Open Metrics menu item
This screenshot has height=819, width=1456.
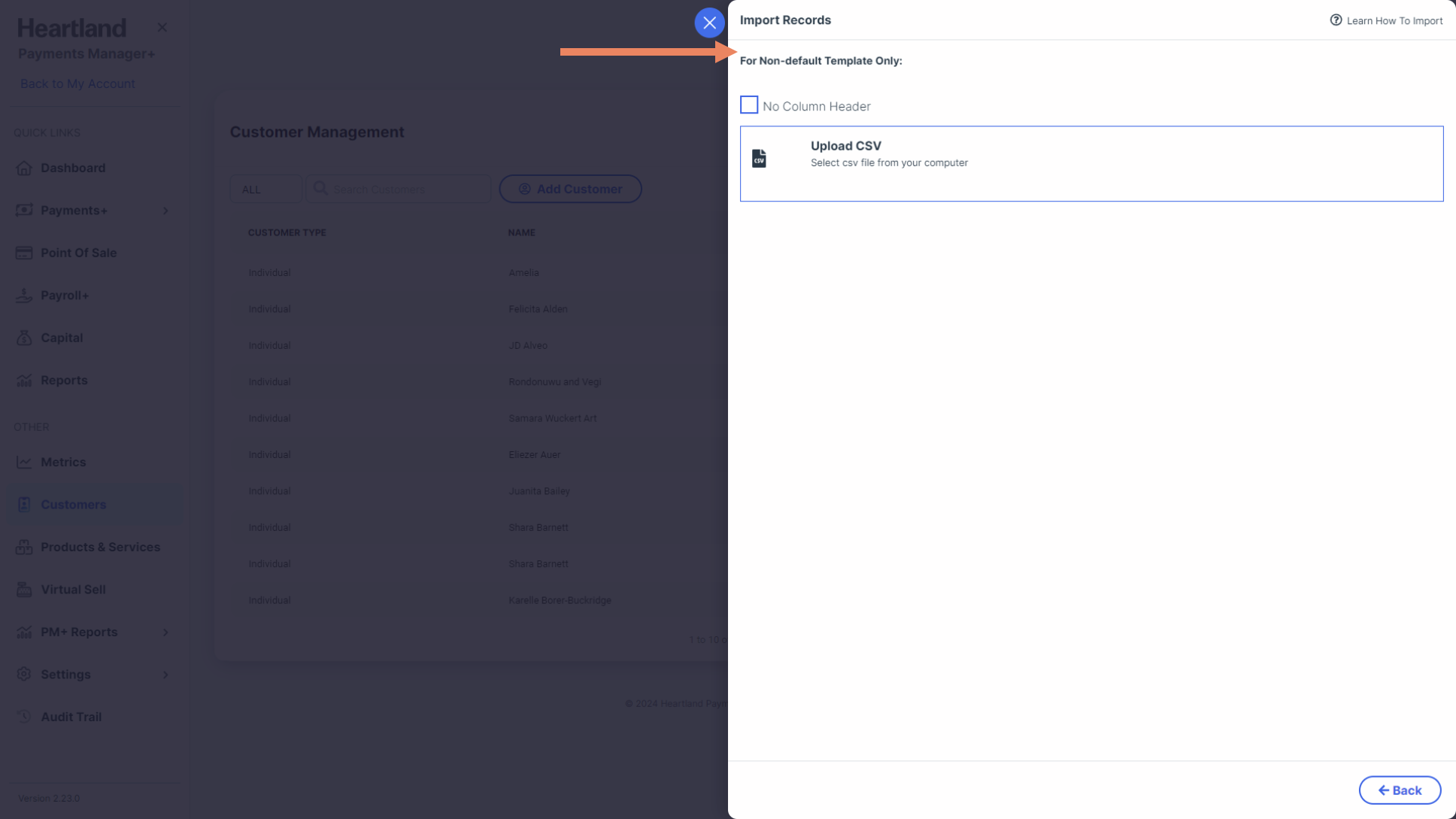(x=63, y=462)
